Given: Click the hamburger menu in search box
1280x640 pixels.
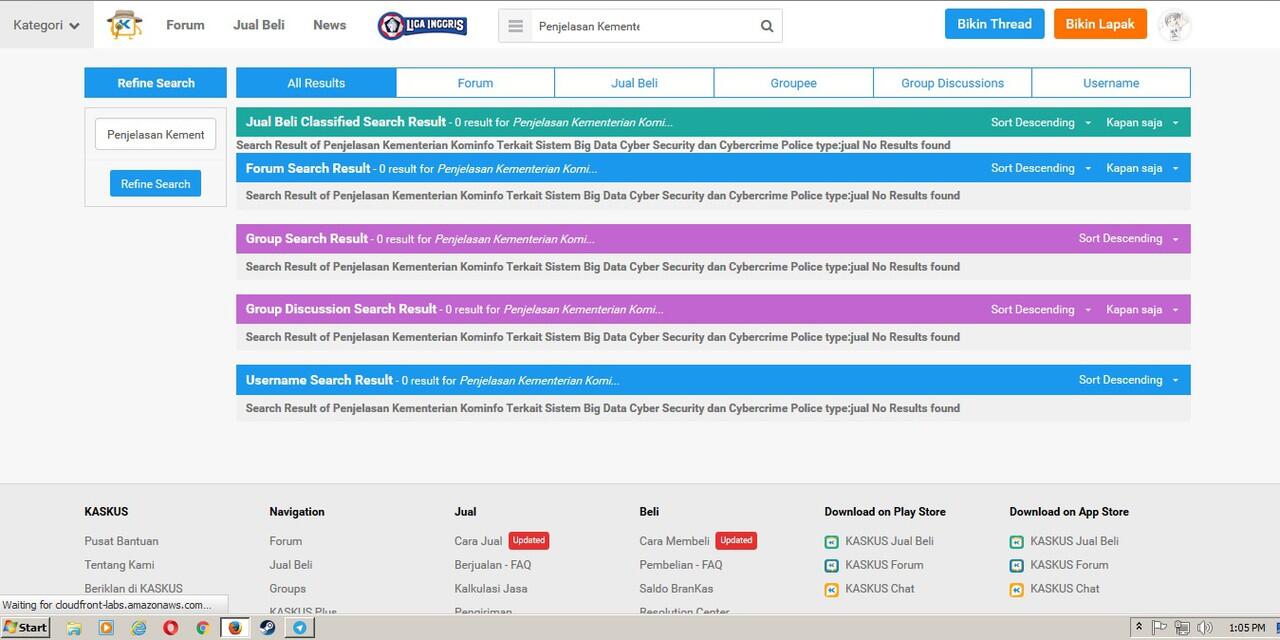Looking at the screenshot, I should 515,26.
